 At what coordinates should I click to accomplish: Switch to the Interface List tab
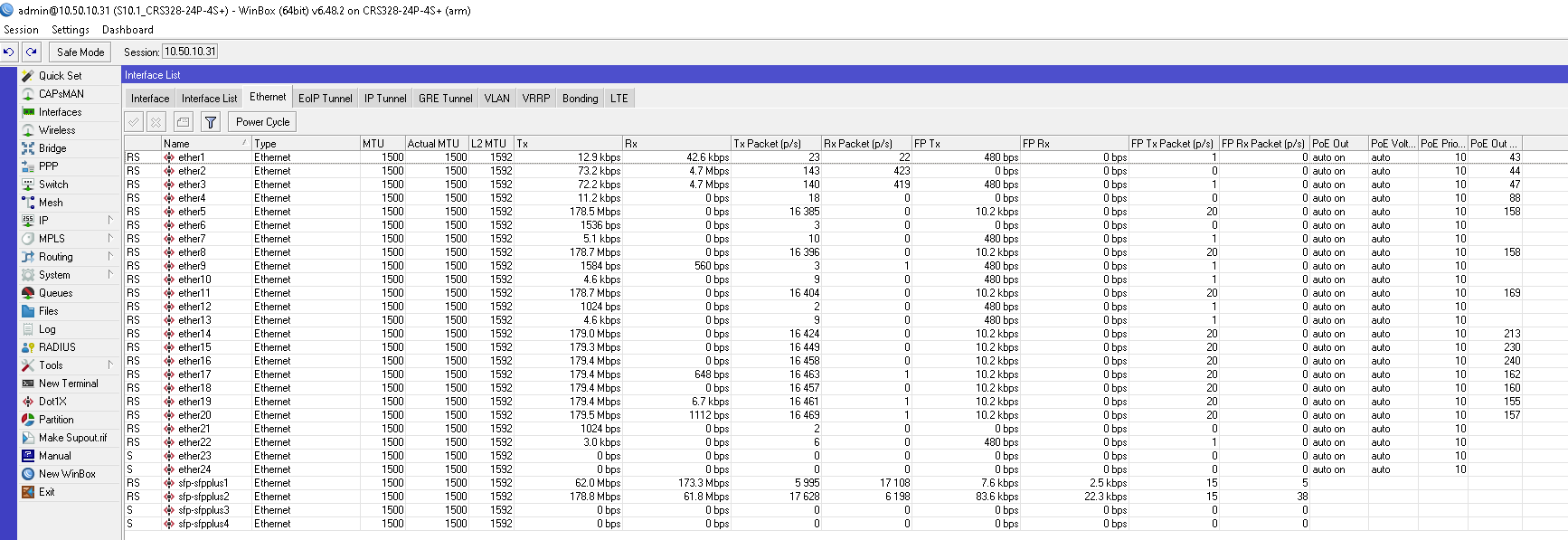[x=209, y=99]
